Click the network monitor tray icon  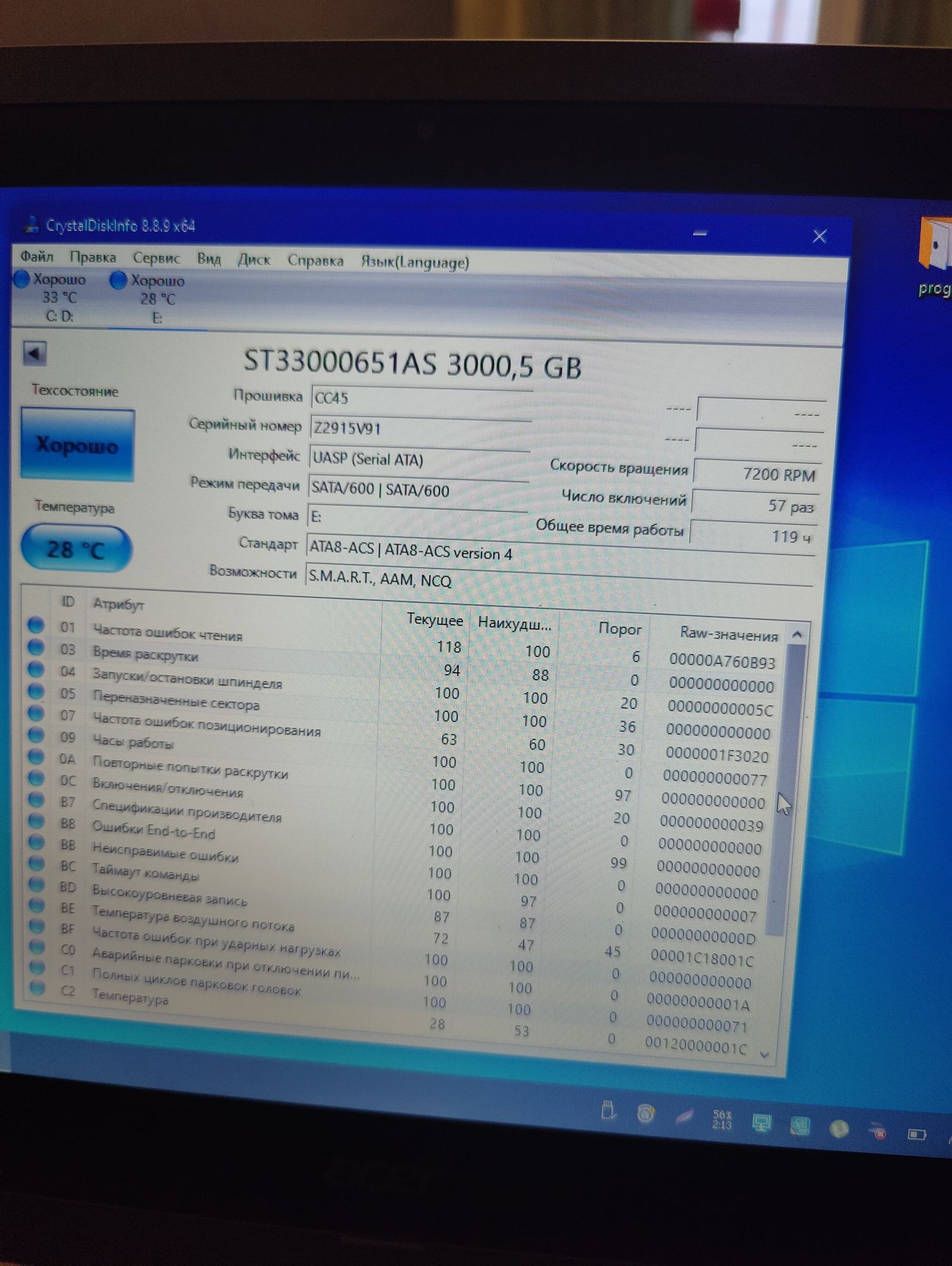pos(761,1123)
